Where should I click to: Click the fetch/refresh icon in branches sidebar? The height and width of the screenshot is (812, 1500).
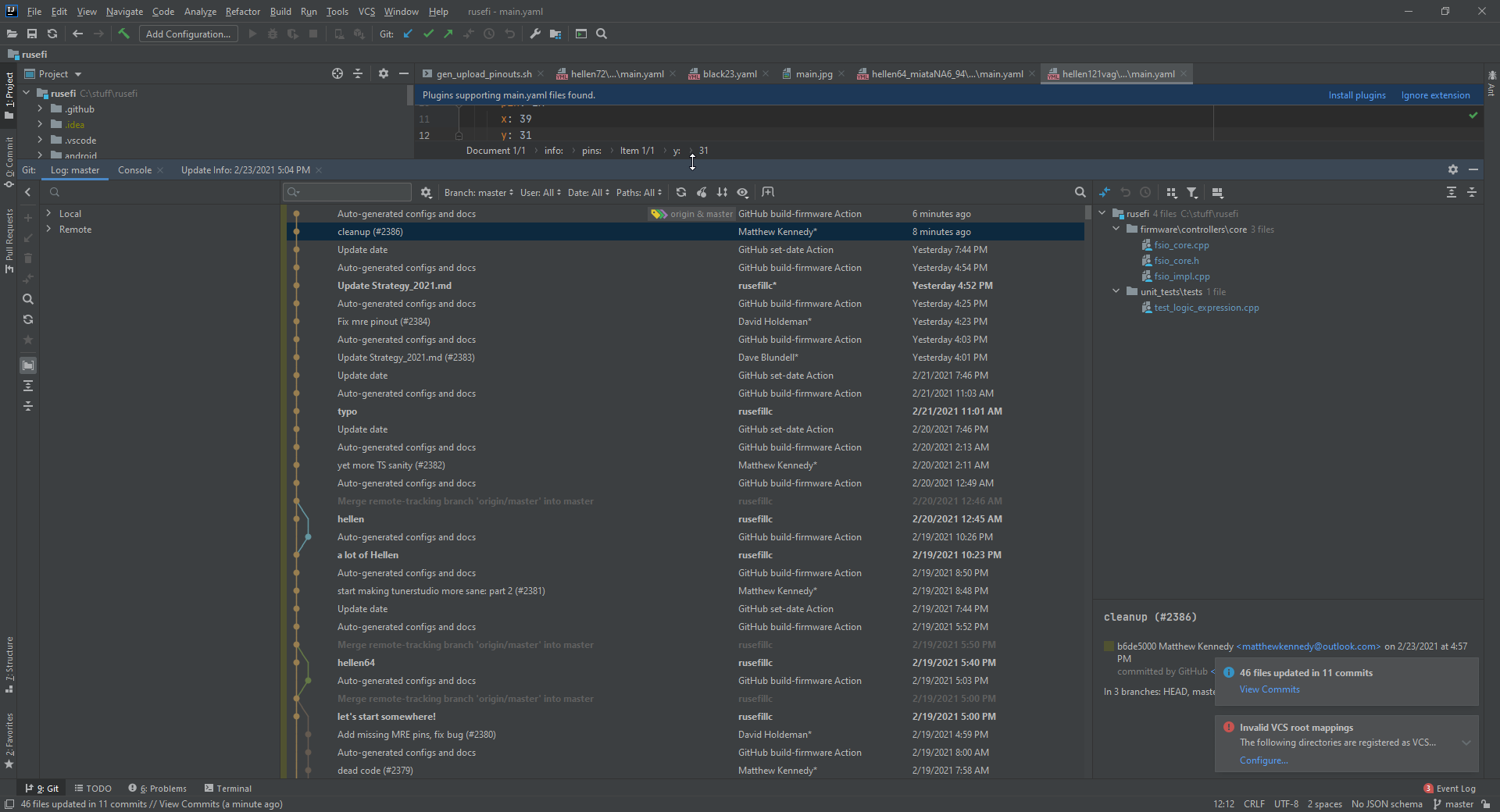click(28, 319)
